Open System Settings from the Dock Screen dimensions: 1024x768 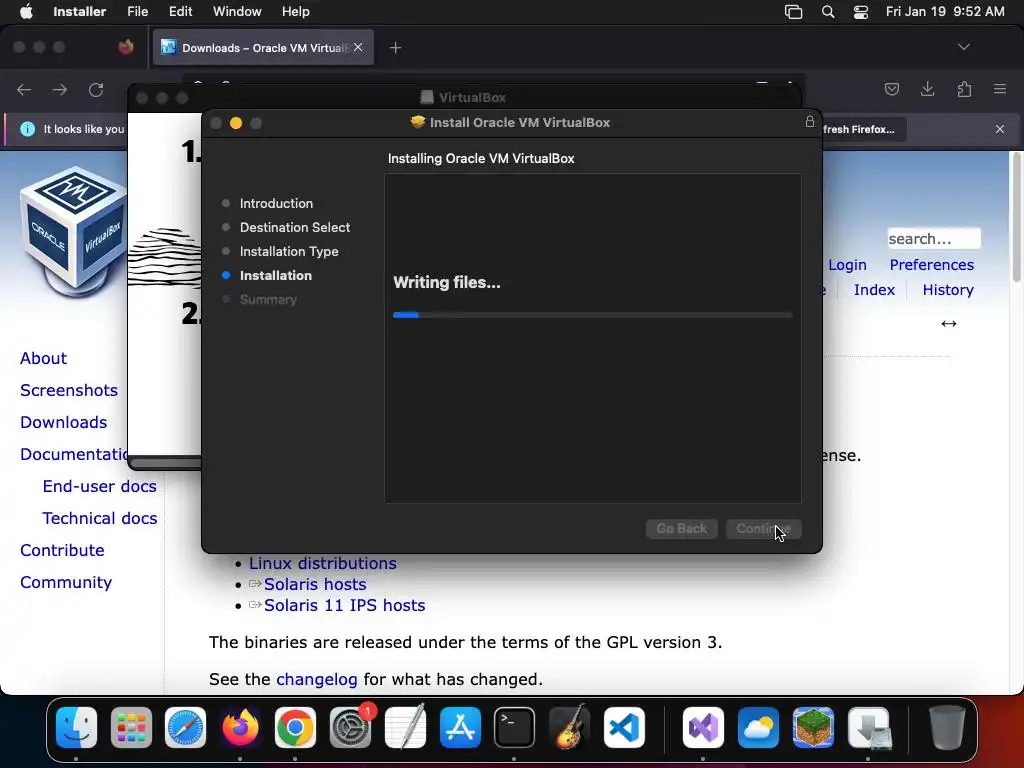click(x=350, y=727)
